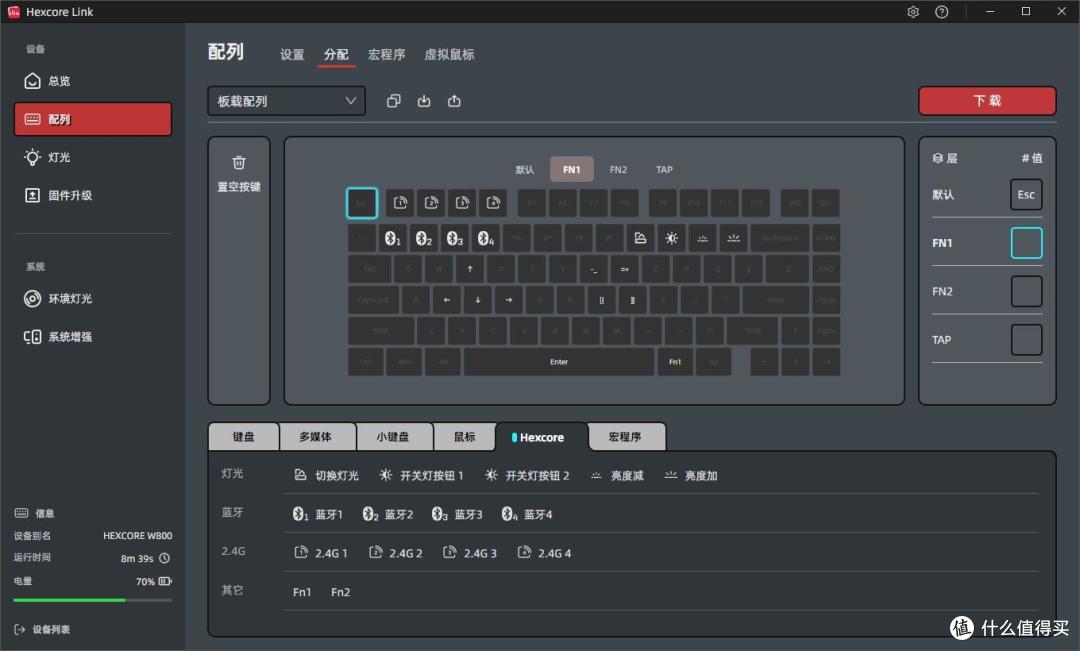Image resolution: width=1080 pixels, height=651 pixels.
Task: Switch to the 设置 tab
Action: pyautogui.click(x=292, y=54)
